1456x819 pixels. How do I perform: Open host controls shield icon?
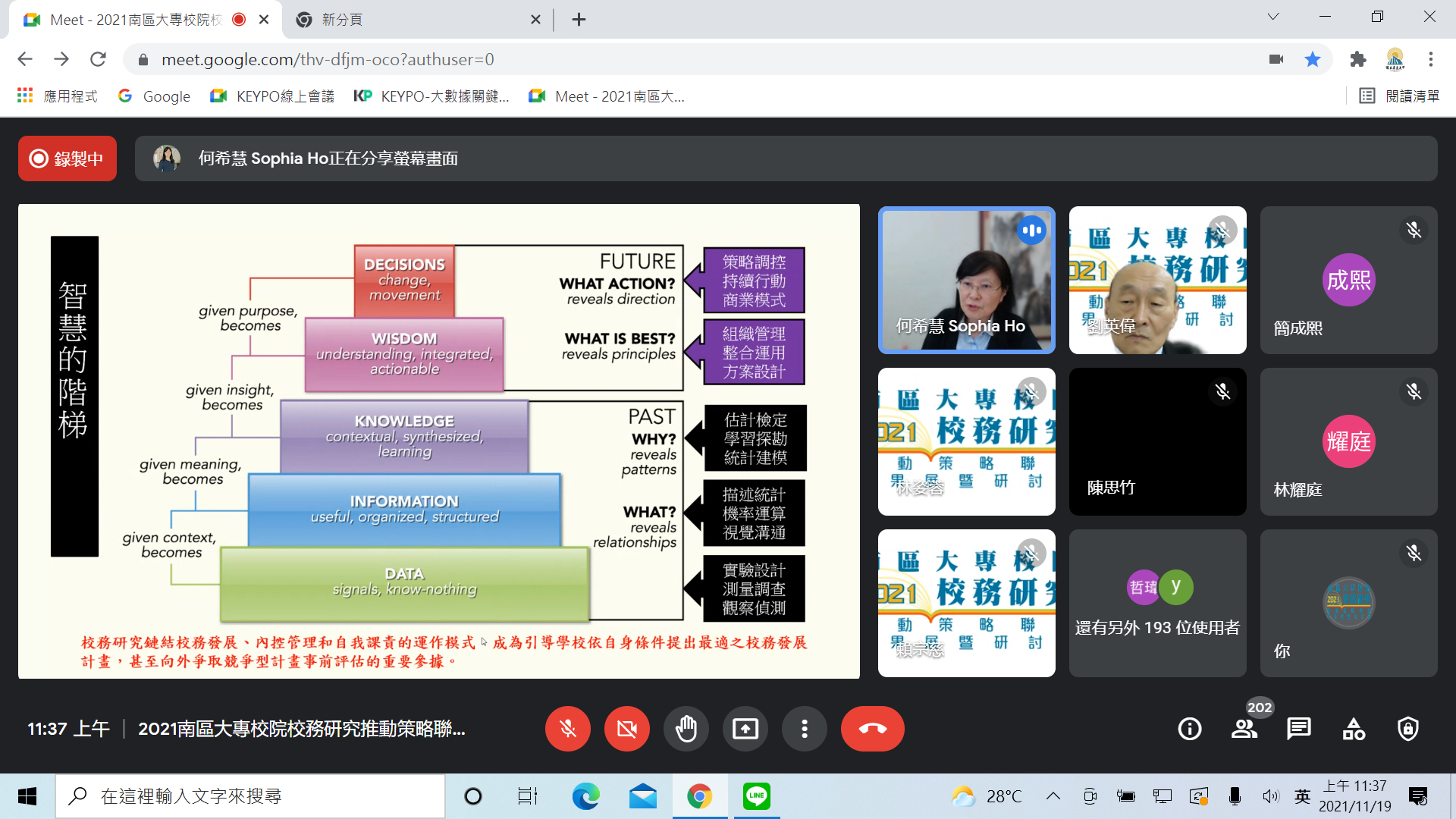[x=1408, y=730]
